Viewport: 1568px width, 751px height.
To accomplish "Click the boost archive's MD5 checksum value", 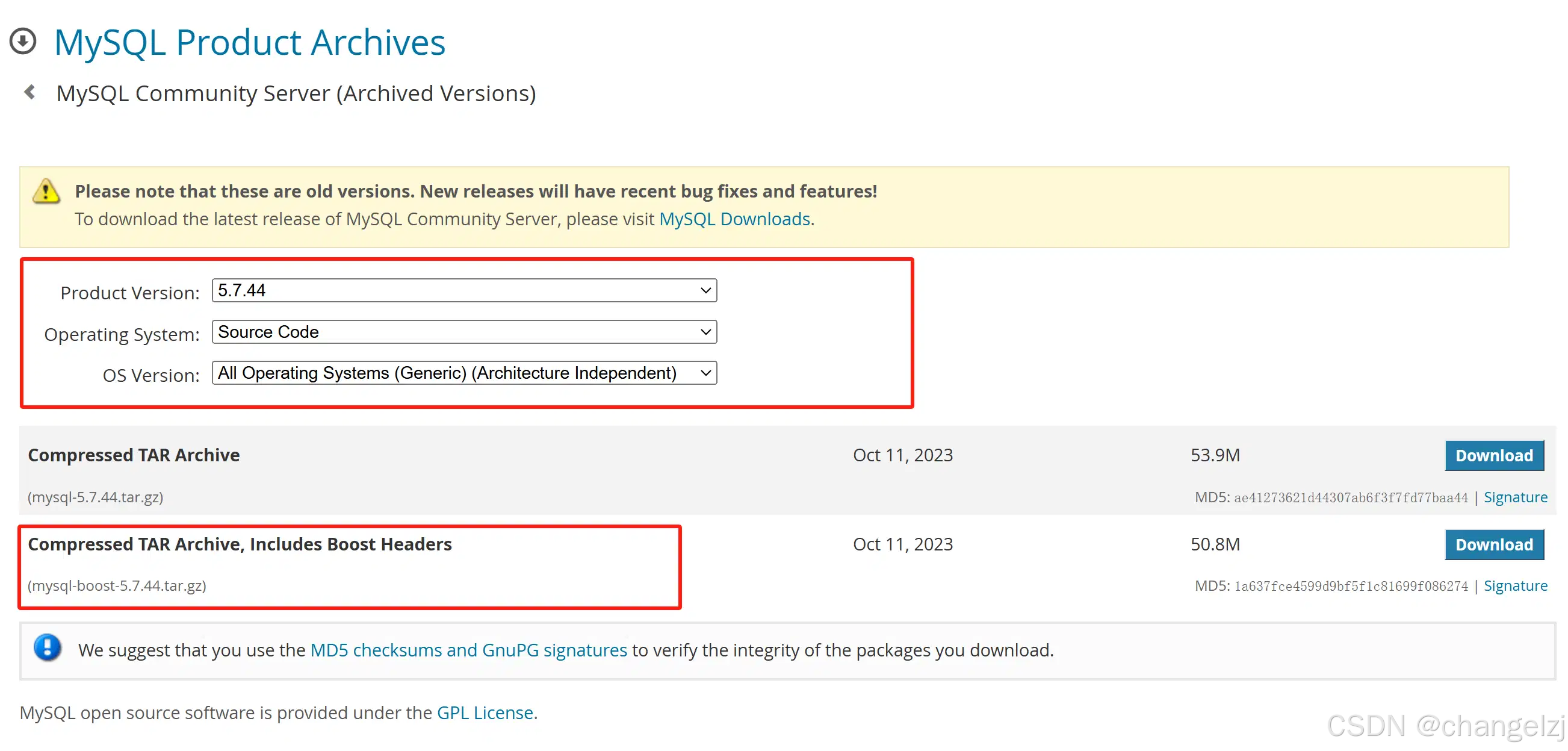I will 1350,586.
